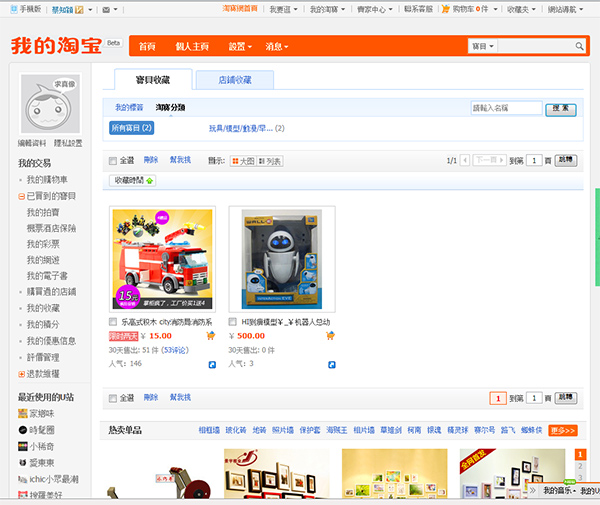The image size is (600, 505).
Task: Click the 53 reviews link on fire truck item
Action: tap(175, 350)
